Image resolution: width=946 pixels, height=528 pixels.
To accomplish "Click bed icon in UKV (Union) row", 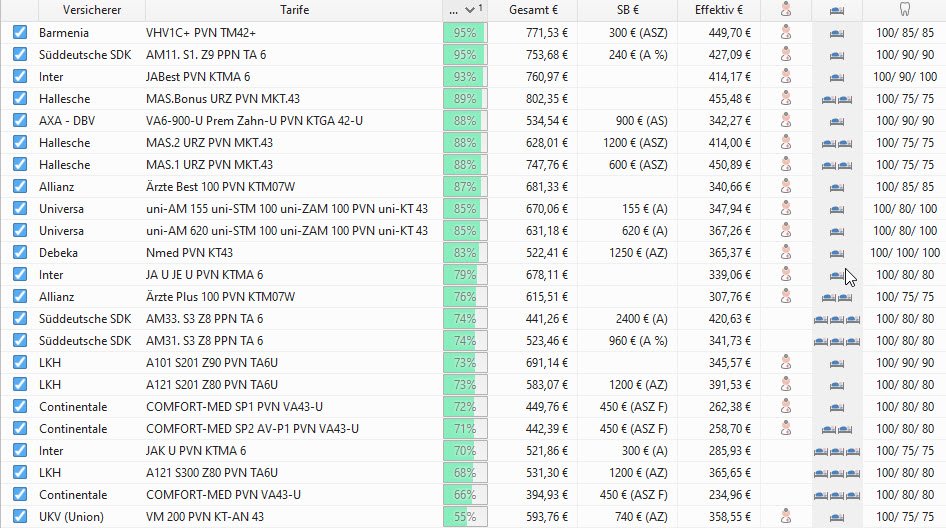I will click(x=837, y=518).
